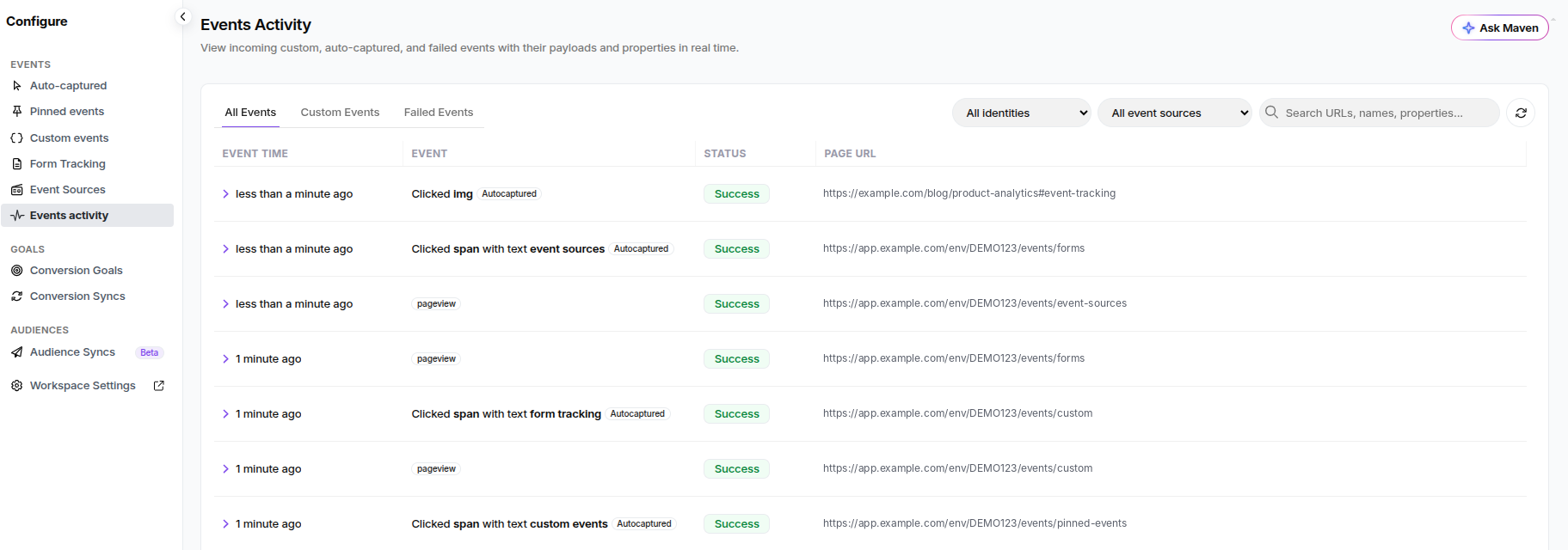Click the 'Clicked img' event name

pyautogui.click(x=442, y=194)
